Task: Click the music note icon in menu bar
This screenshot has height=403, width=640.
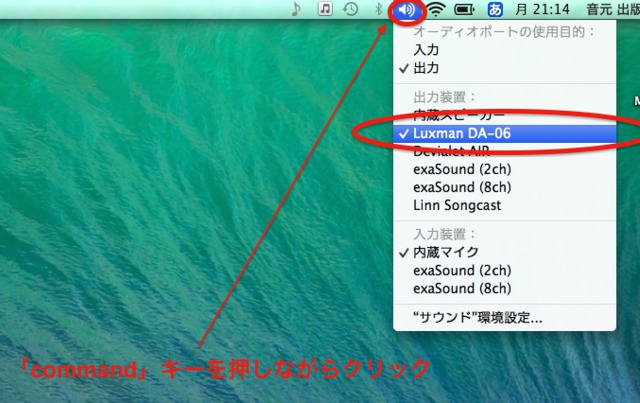Action: pos(296,9)
